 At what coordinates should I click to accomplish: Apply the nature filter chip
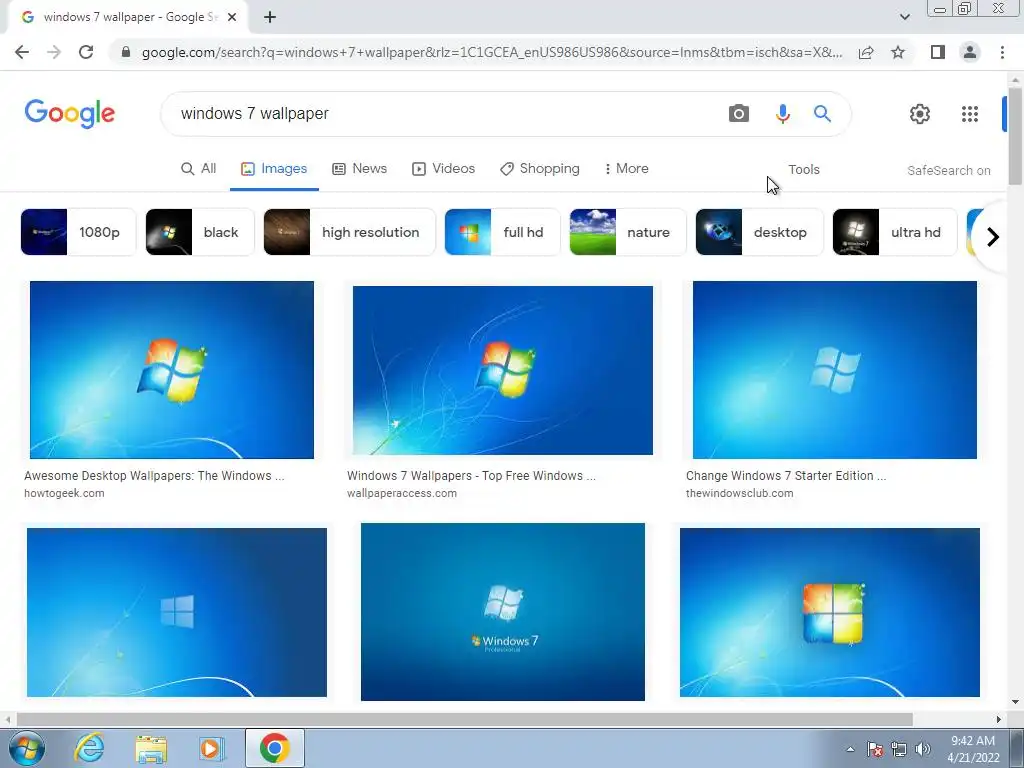(628, 232)
